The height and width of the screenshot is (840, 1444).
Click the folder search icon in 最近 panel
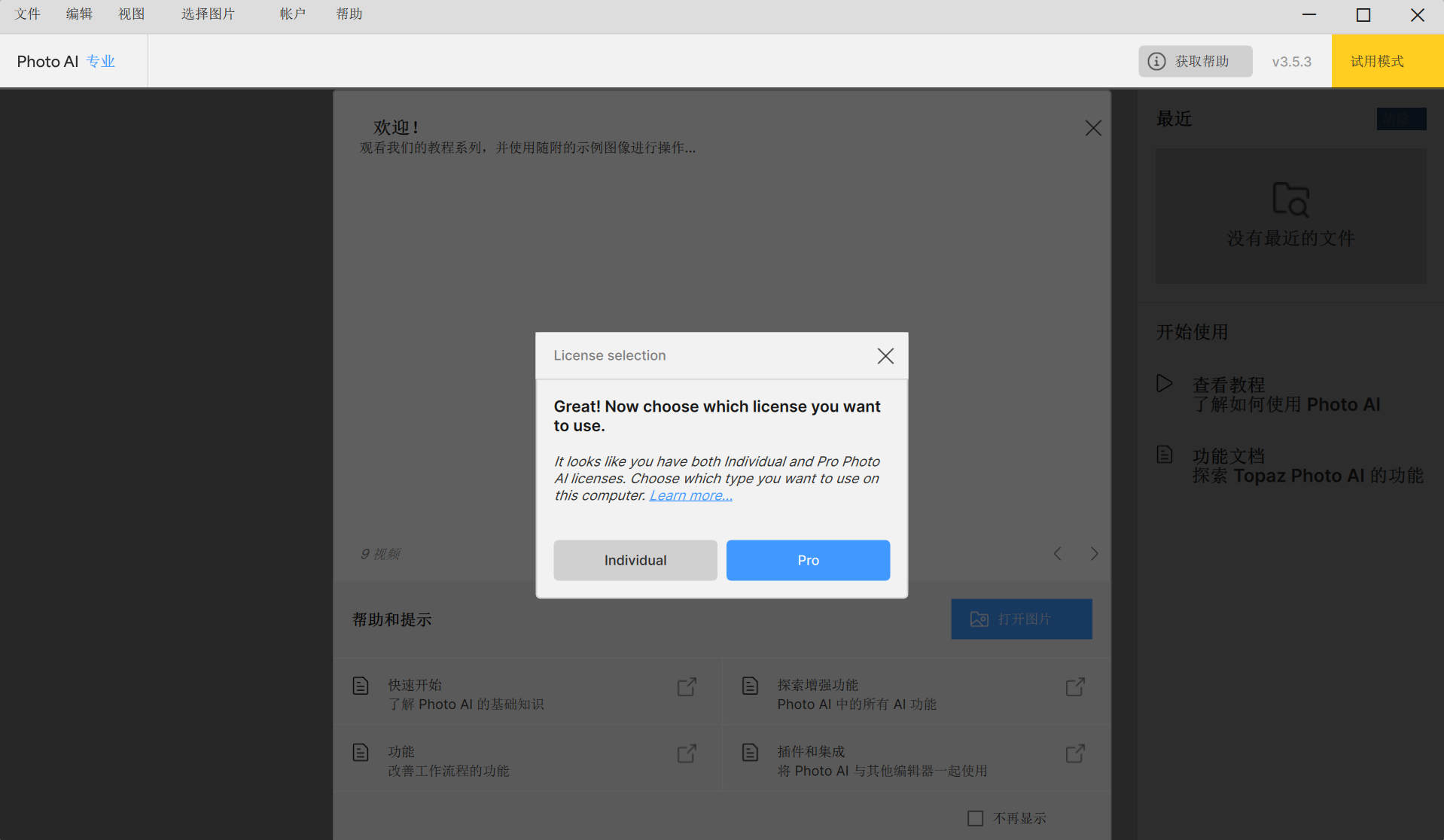pyautogui.click(x=1290, y=199)
